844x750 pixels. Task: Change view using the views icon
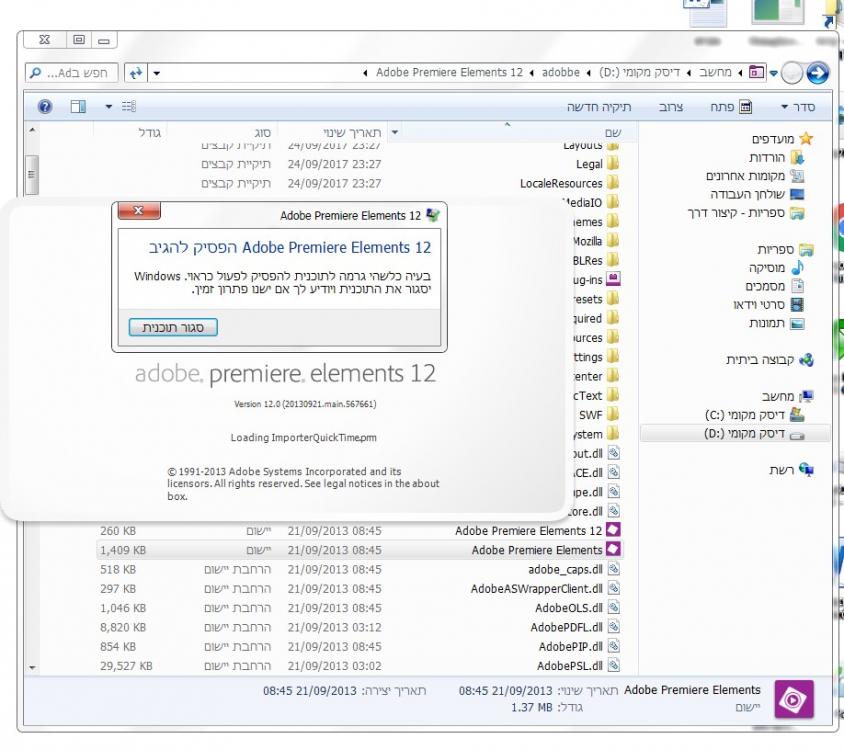[x=129, y=107]
